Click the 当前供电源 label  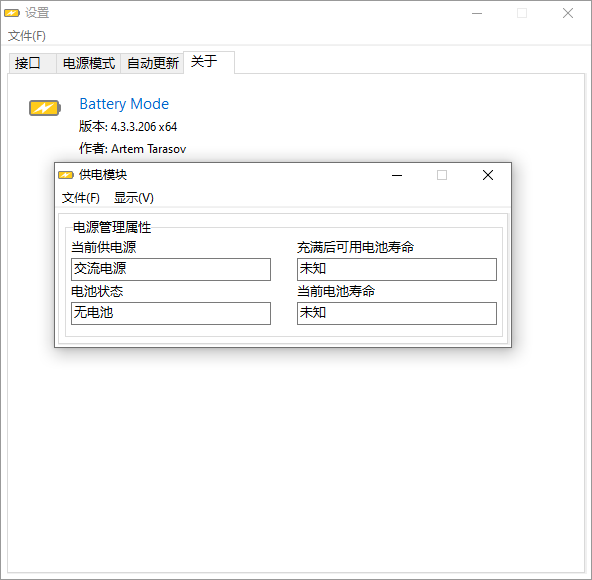pyautogui.click(x=104, y=247)
